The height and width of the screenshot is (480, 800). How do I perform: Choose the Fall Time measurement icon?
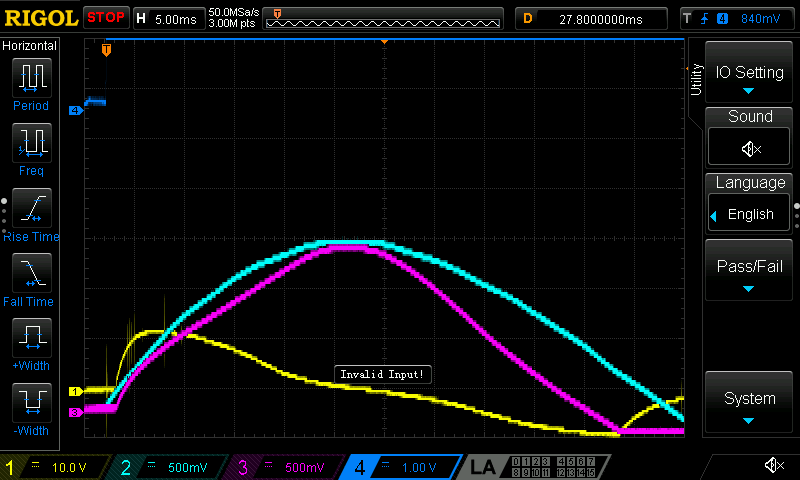pos(30,272)
